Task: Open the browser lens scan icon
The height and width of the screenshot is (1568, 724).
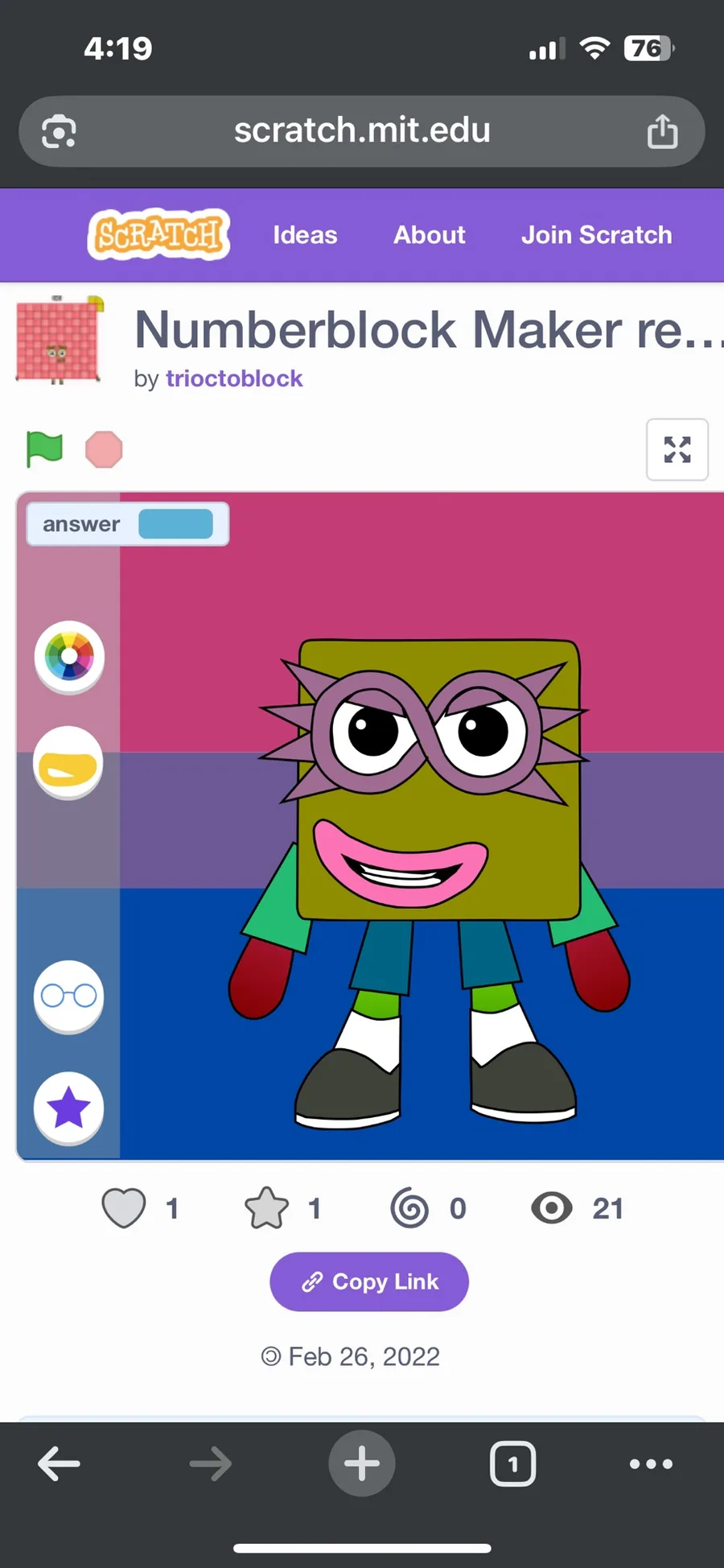Action: [59, 131]
